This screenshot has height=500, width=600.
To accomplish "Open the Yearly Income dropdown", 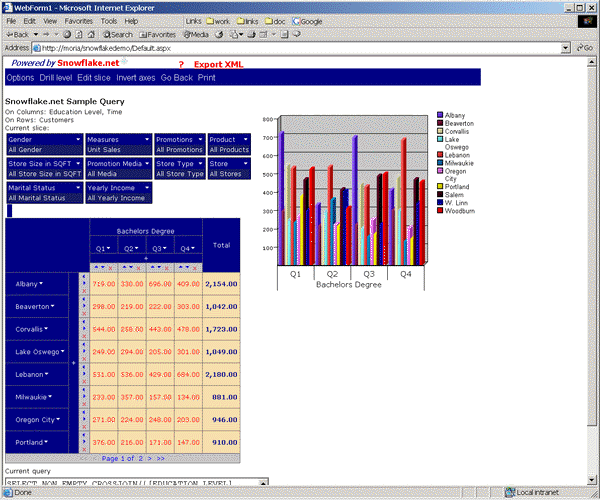I will click(x=147, y=187).
